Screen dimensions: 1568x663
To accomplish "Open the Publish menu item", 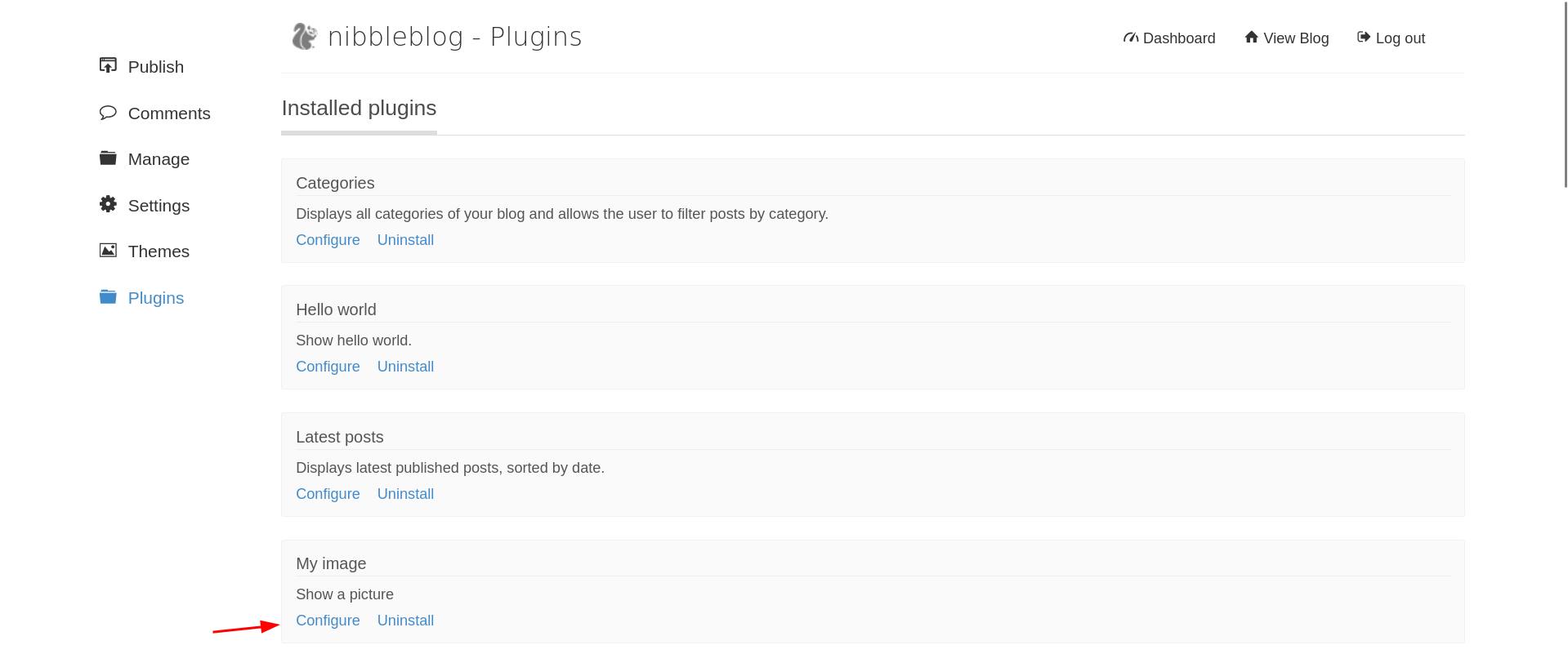I will 156,67.
